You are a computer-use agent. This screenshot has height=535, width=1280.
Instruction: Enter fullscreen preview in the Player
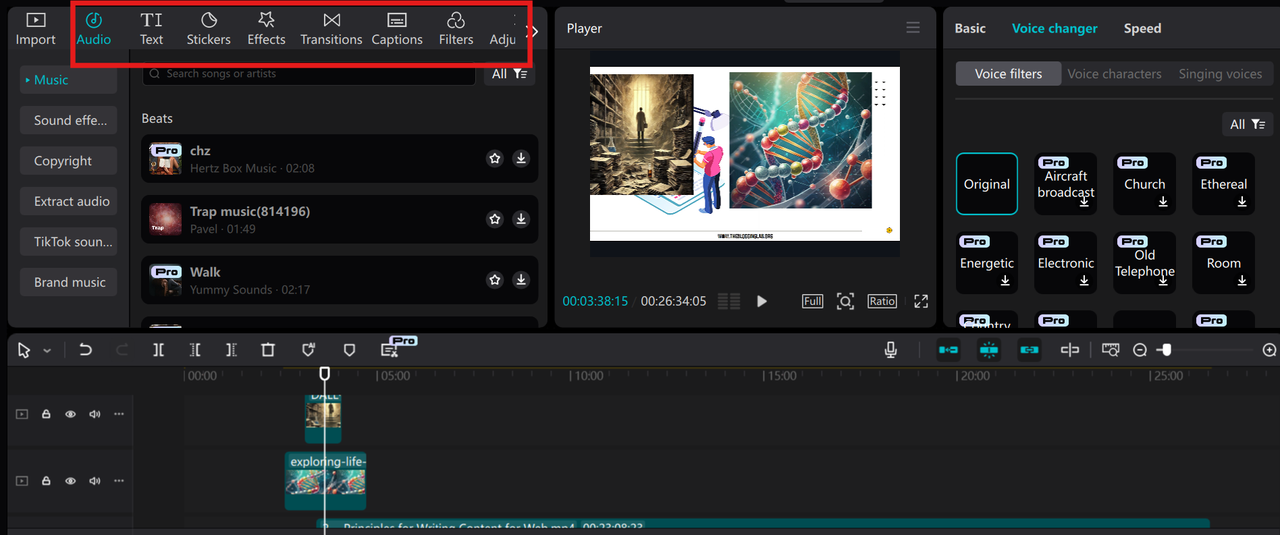pyautogui.click(x=921, y=301)
